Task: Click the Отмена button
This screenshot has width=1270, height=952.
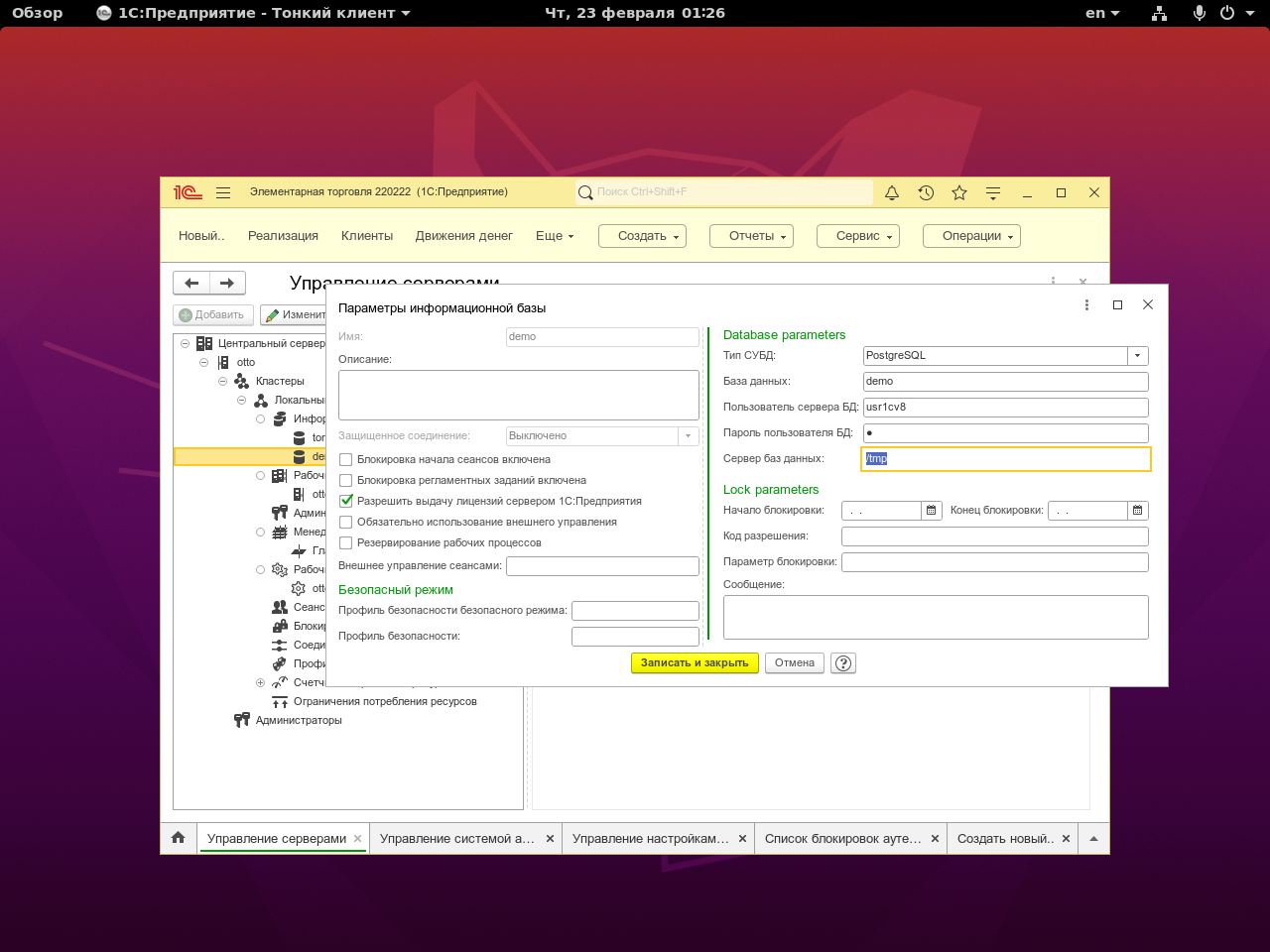Action: click(795, 663)
